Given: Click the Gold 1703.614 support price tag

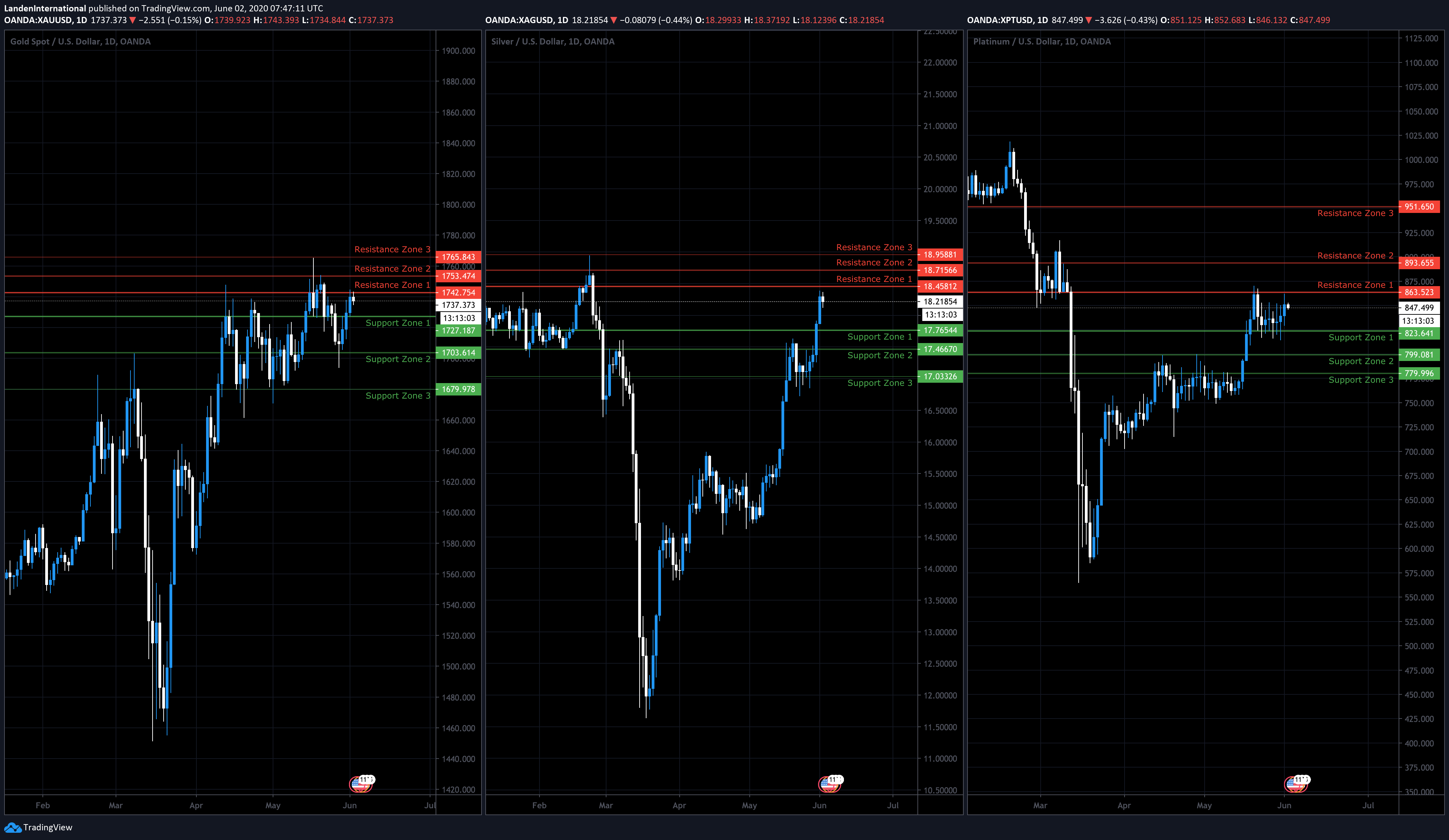Looking at the screenshot, I should (458, 353).
